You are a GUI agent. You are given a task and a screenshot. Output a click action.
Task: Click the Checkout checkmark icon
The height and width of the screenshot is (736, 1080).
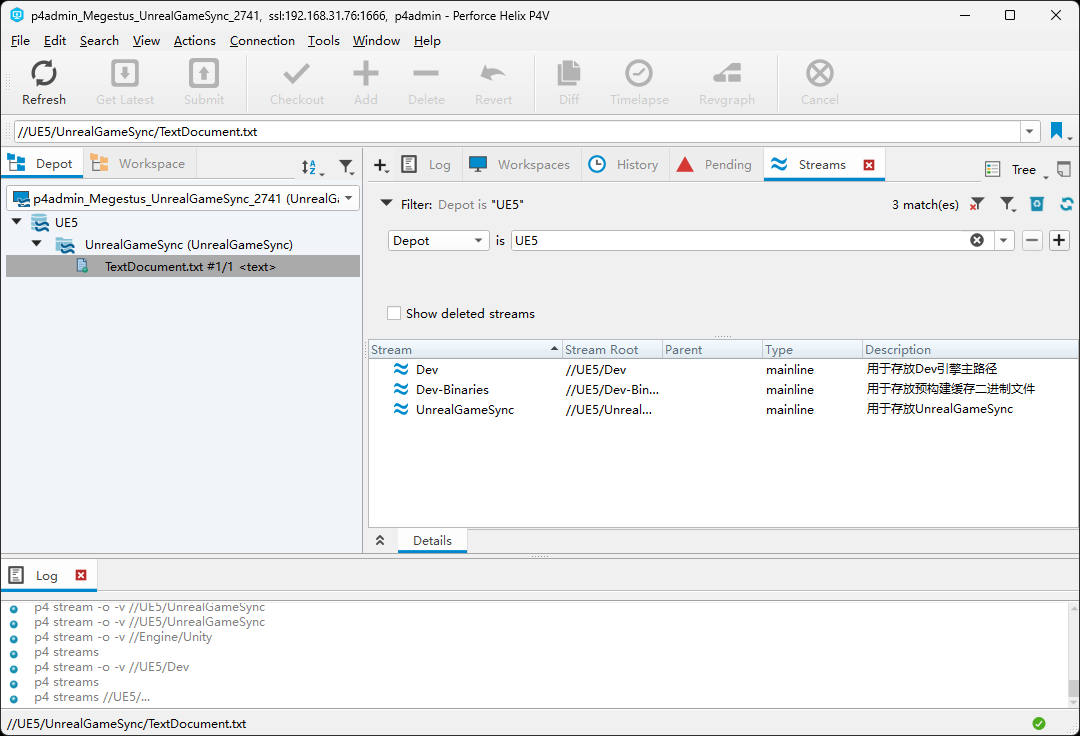[297, 74]
